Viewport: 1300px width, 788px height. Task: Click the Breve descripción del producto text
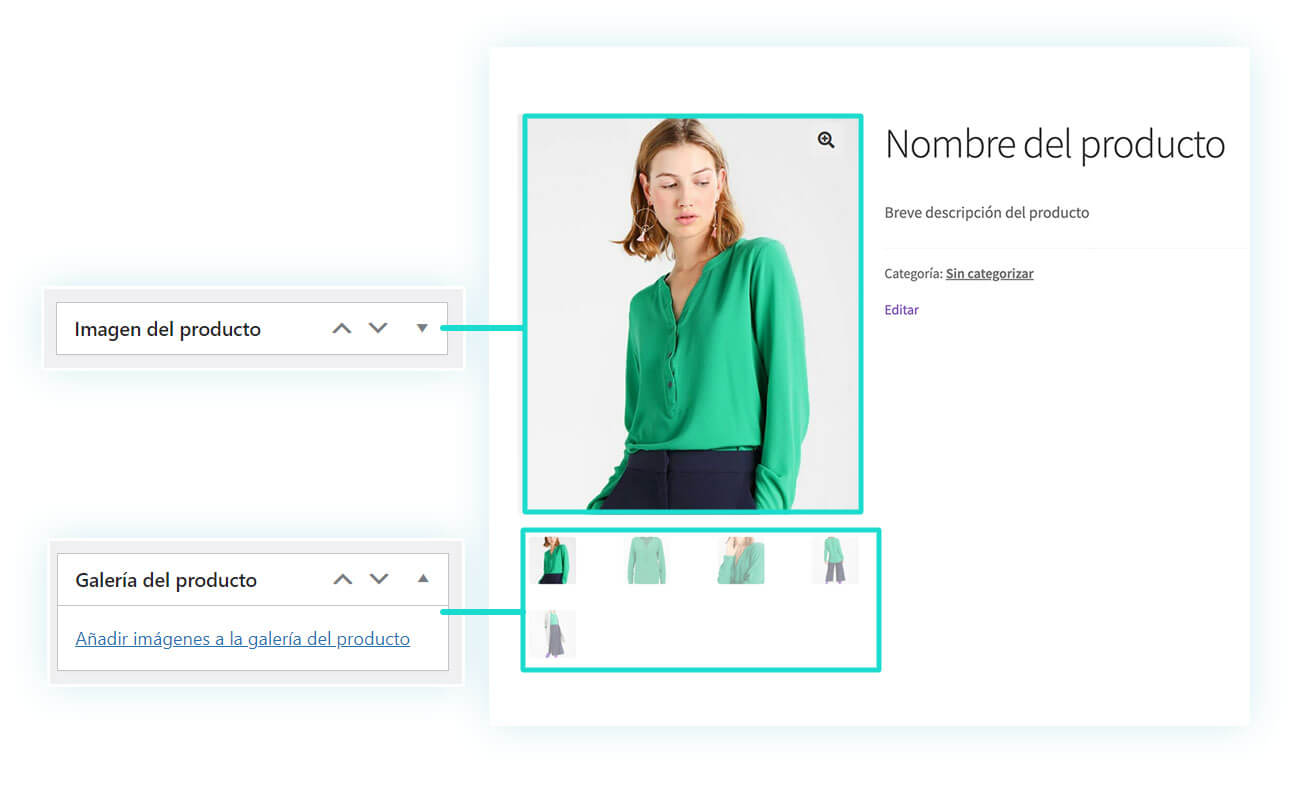coord(987,213)
